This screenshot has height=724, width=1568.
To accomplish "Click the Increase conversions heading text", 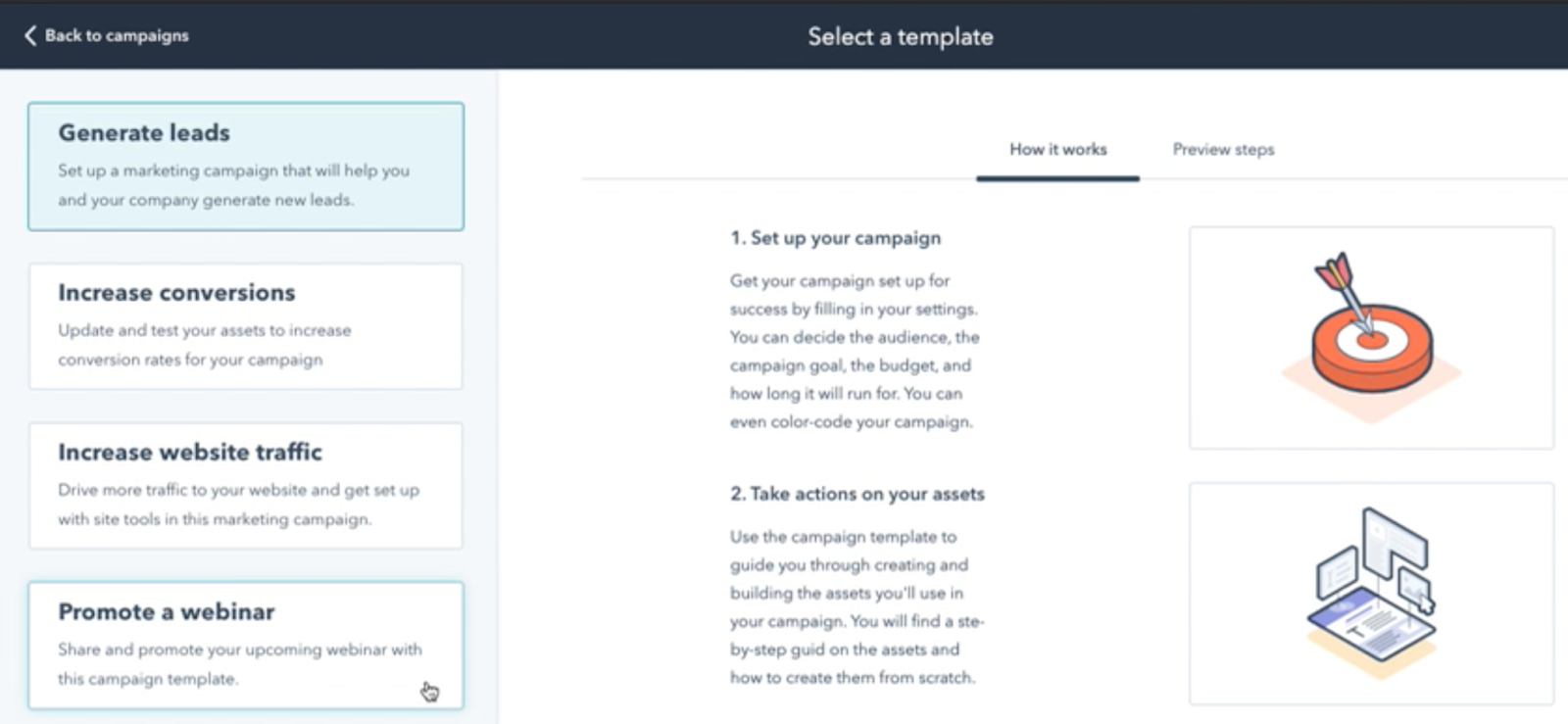I will pos(176,292).
